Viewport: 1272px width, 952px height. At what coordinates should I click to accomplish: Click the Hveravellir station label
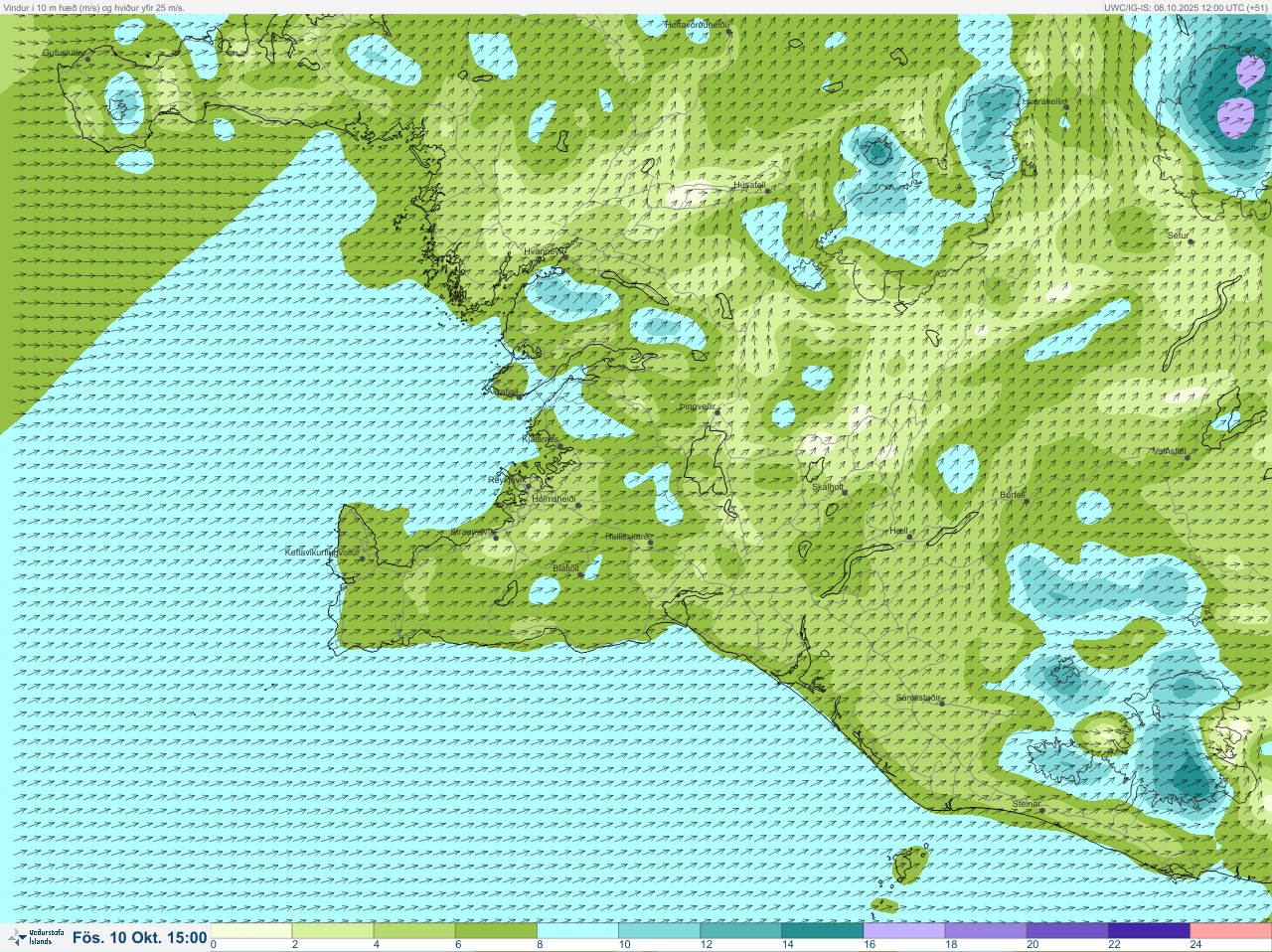(1044, 101)
